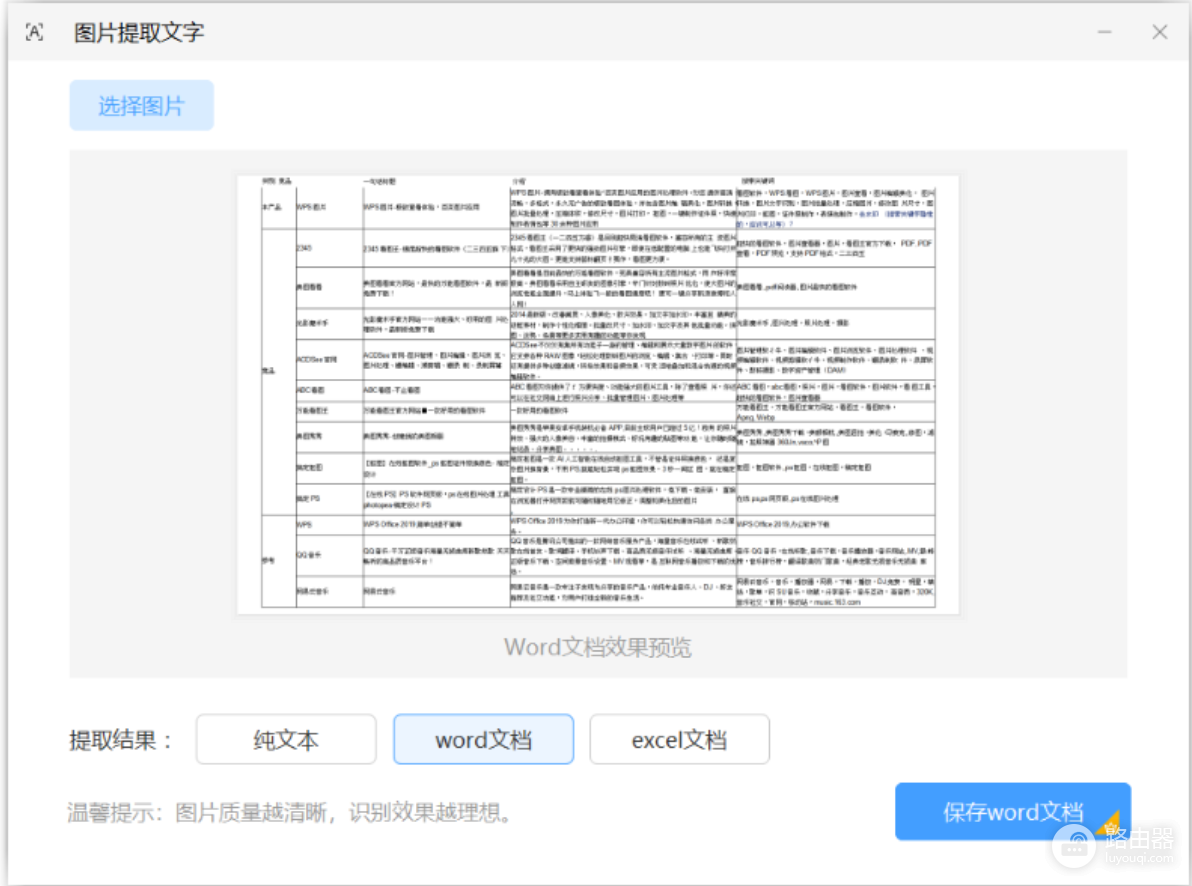Click the 图片提取文字 window title
The image size is (1192, 886).
(x=139, y=33)
